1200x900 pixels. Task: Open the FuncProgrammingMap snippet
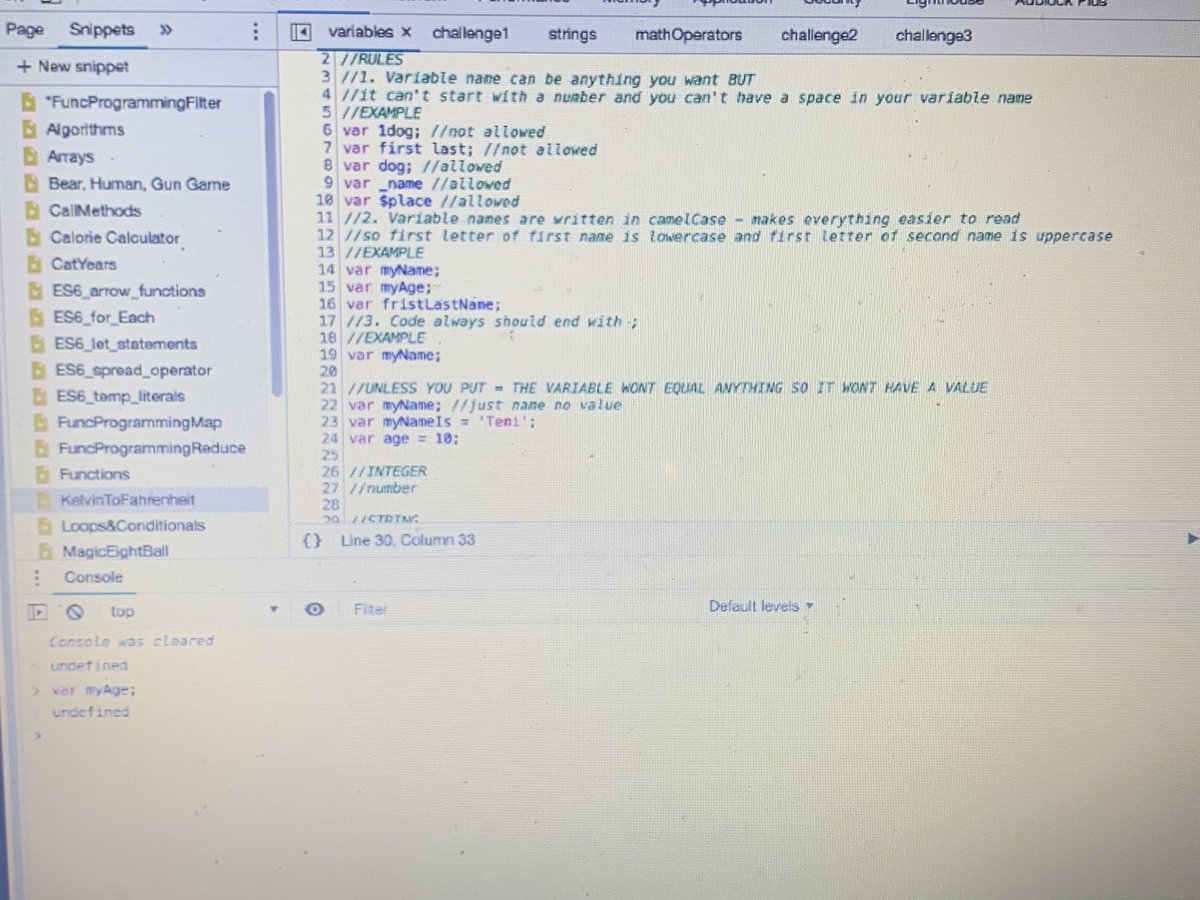pyautogui.click(x=139, y=422)
